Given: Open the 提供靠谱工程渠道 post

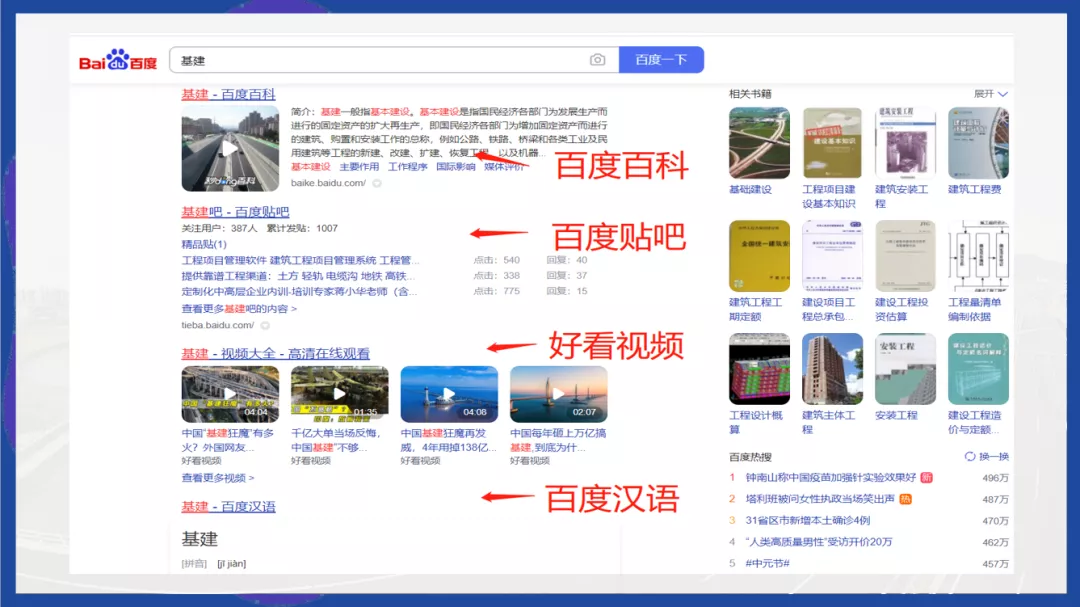Looking at the screenshot, I should click(298, 276).
